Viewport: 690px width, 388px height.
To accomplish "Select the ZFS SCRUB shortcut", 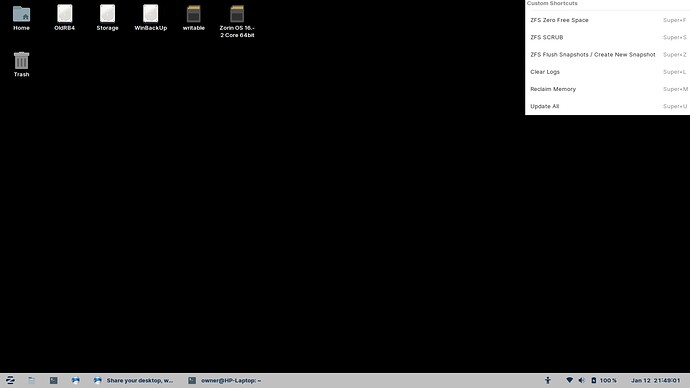I will coord(607,37).
